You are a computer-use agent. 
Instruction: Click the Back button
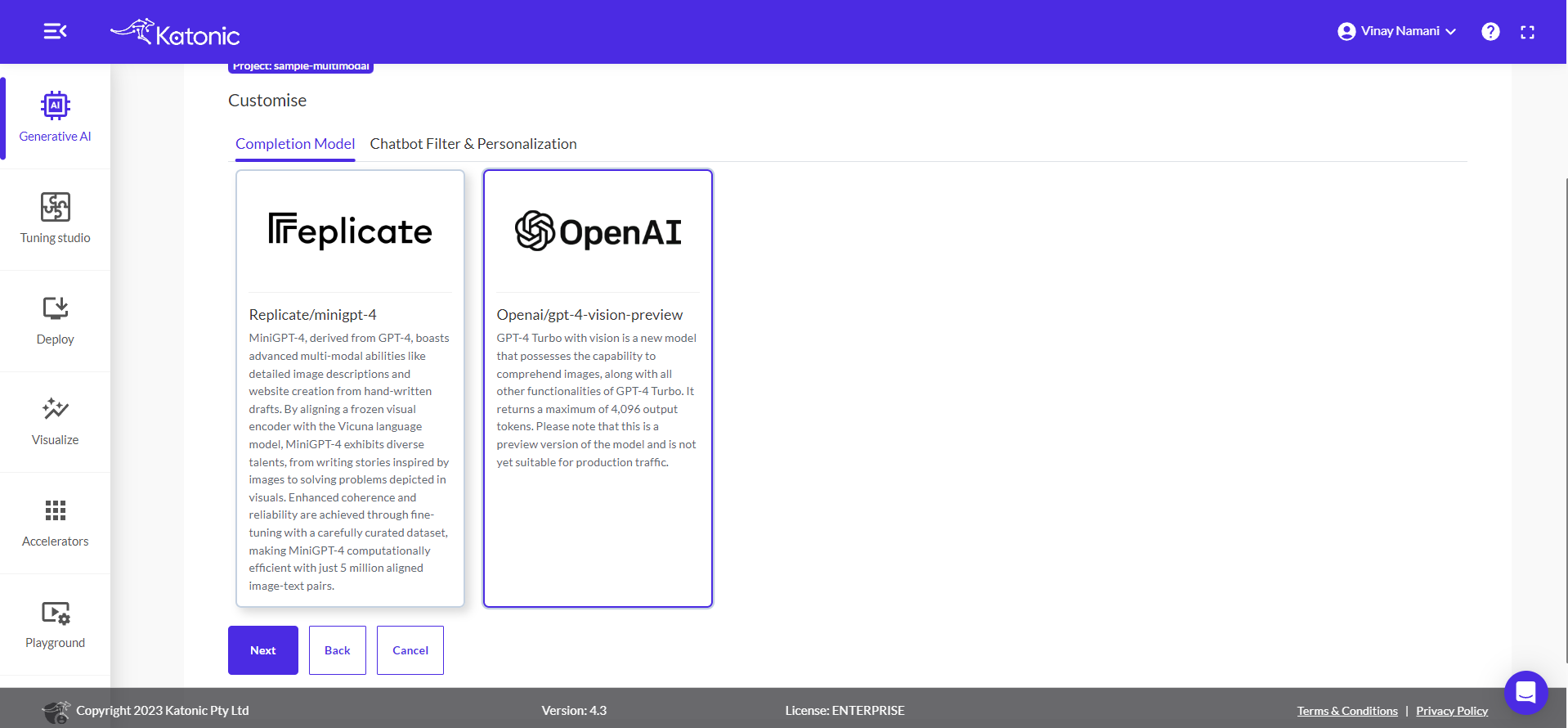point(338,650)
